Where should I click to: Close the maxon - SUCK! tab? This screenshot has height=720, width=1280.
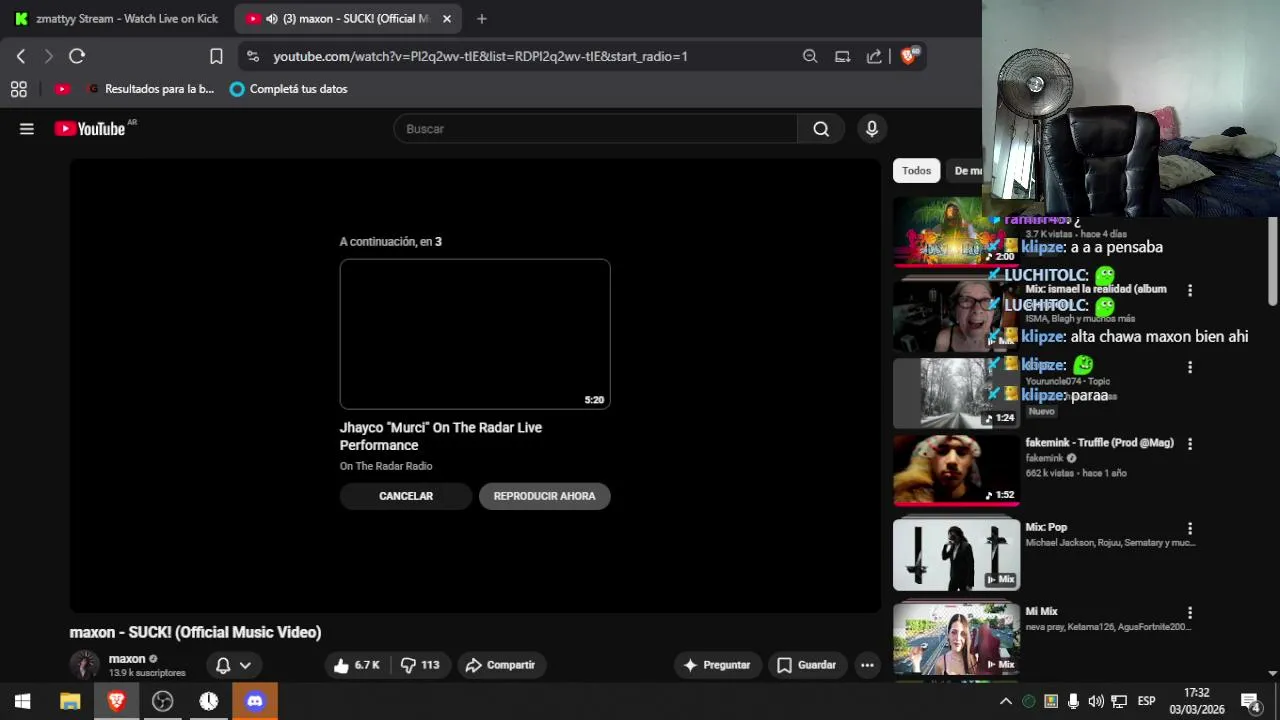tap(447, 19)
